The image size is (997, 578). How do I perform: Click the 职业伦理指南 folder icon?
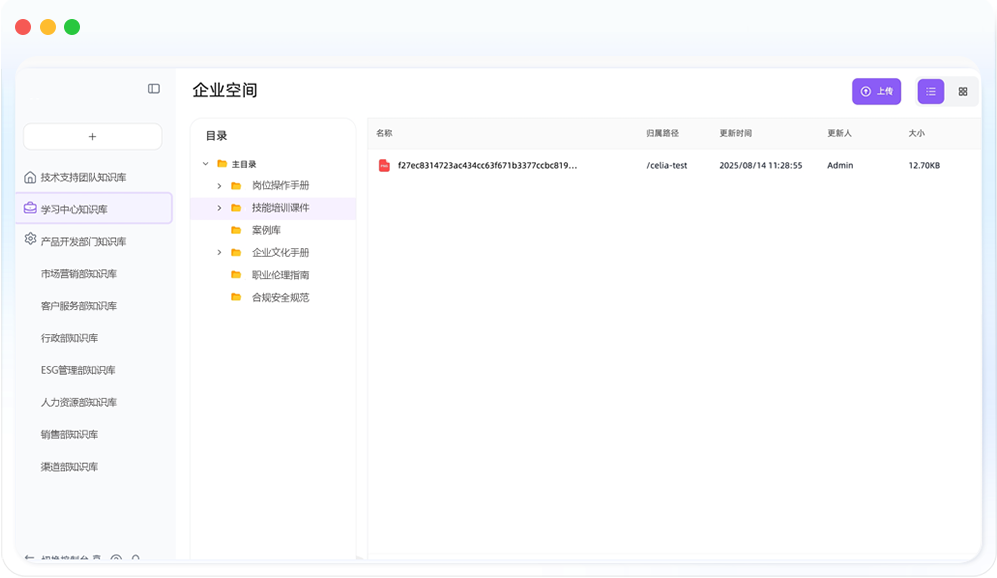pos(236,275)
